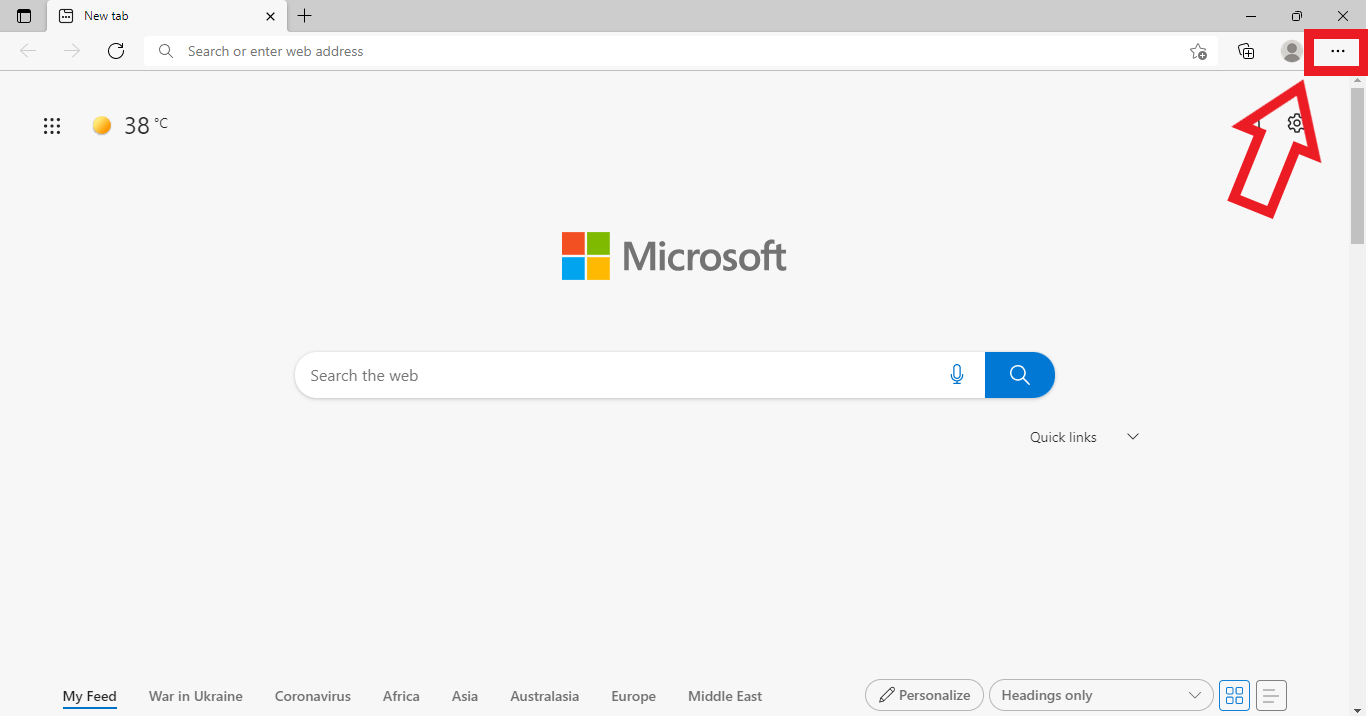
Task: Run the search with the magnifier button
Action: pyautogui.click(x=1019, y=374)
